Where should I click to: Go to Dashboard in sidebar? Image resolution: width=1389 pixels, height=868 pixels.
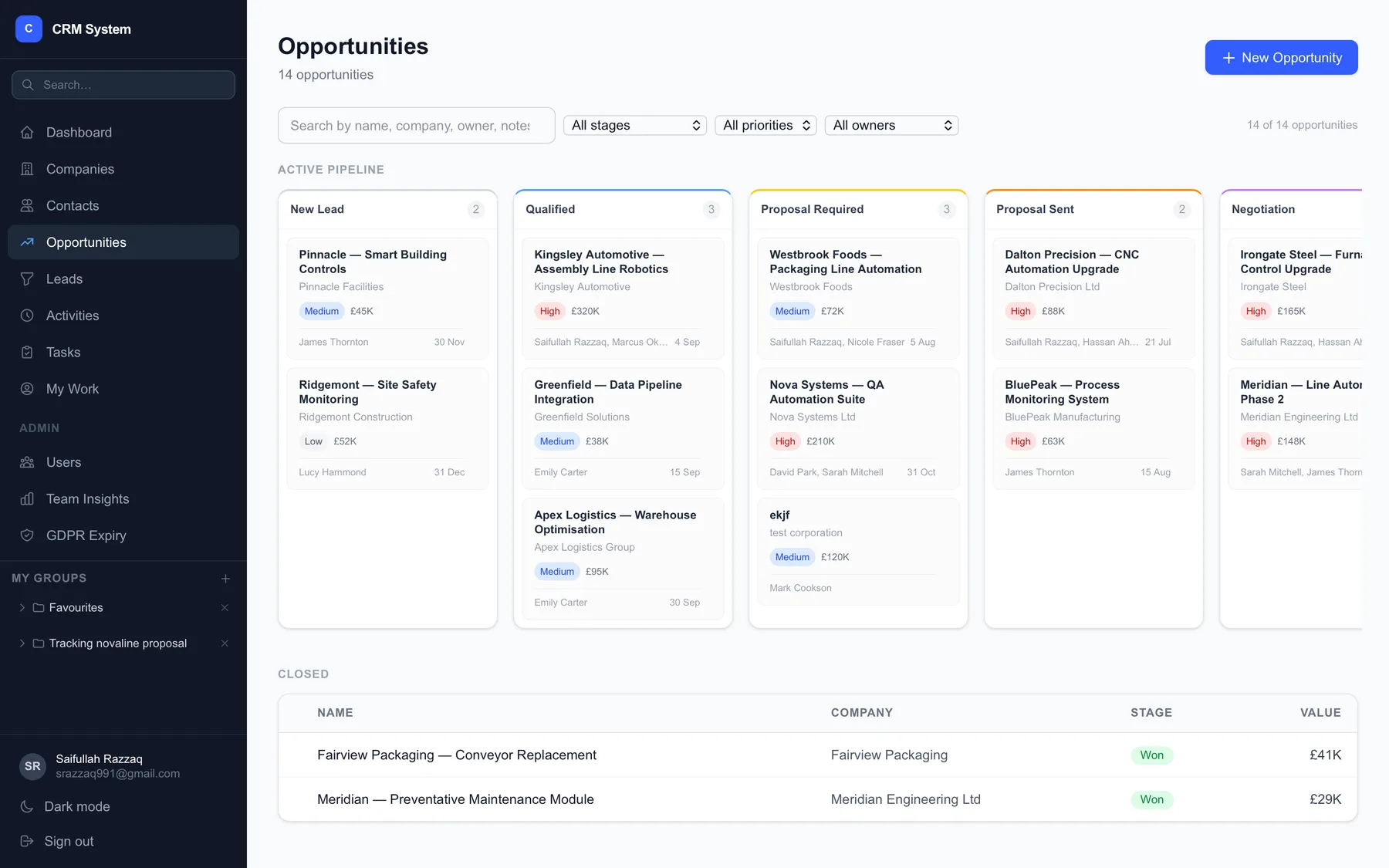click(x=123, y=133)
